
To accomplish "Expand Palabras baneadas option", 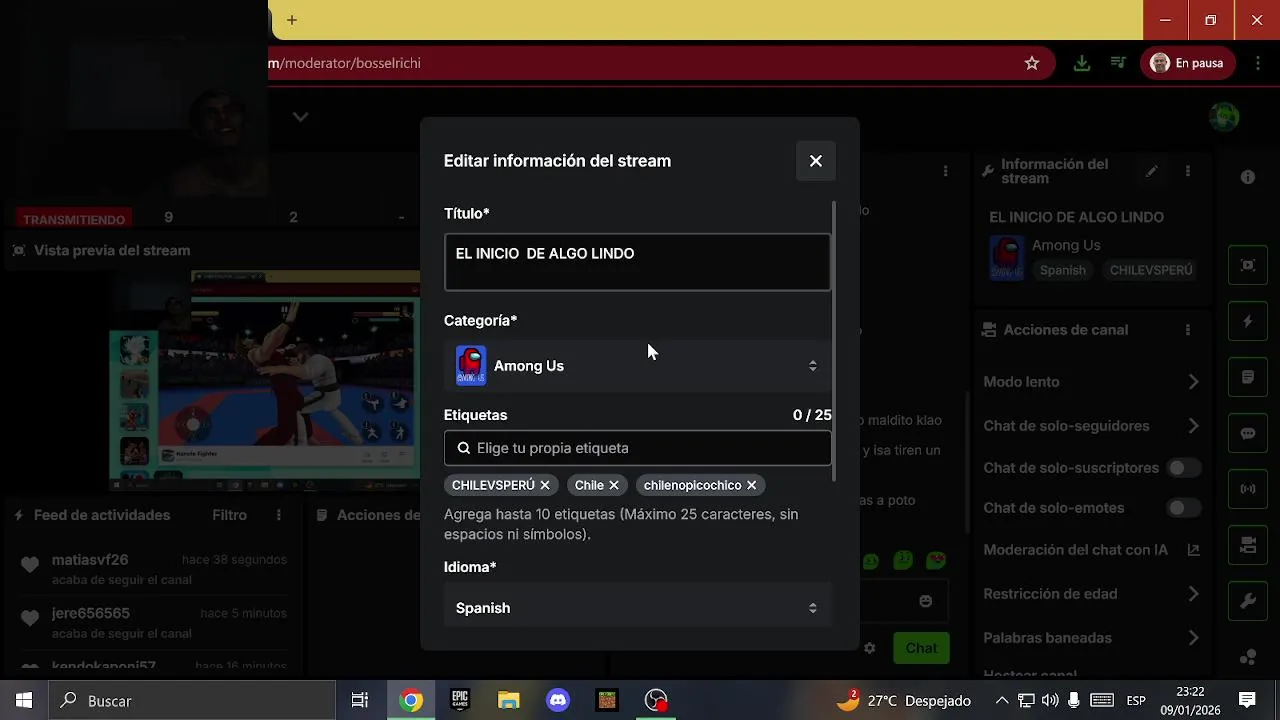I will (x=1092, y=638).
